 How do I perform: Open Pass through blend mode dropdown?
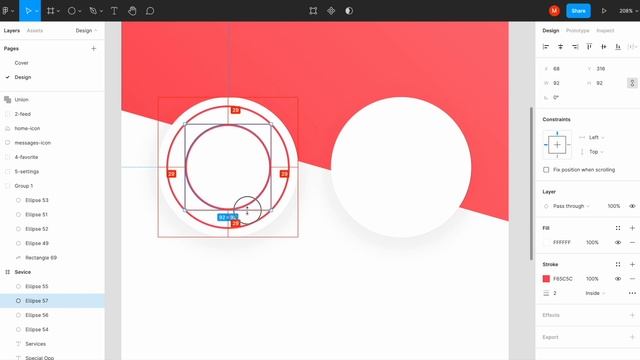click(571, 206)
